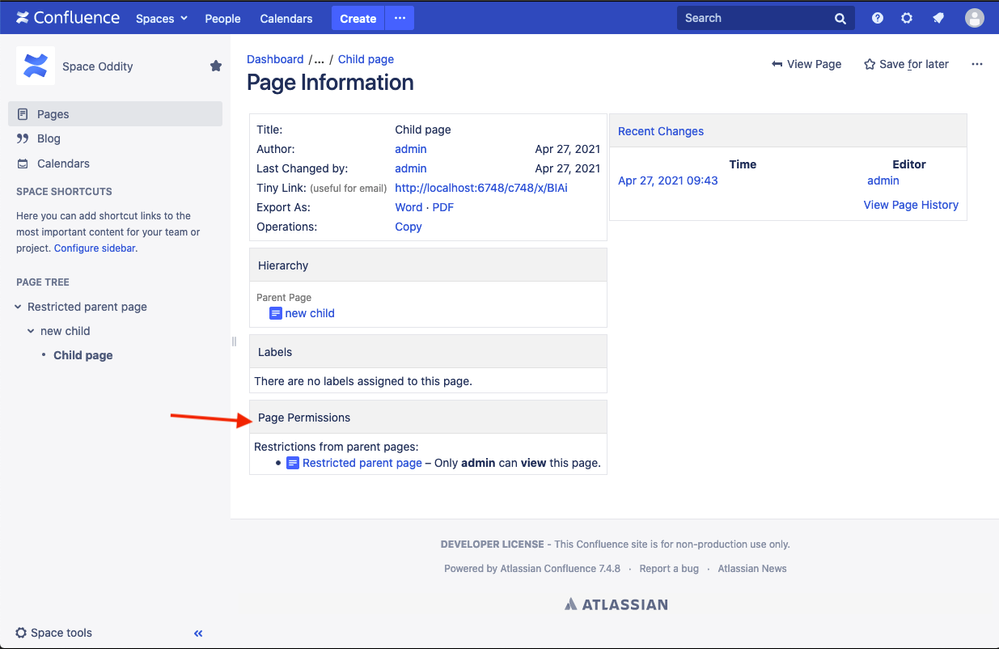Click the Copy operation link
The height and width of the screenshot is (649, 999).
[x=408, y=226]
